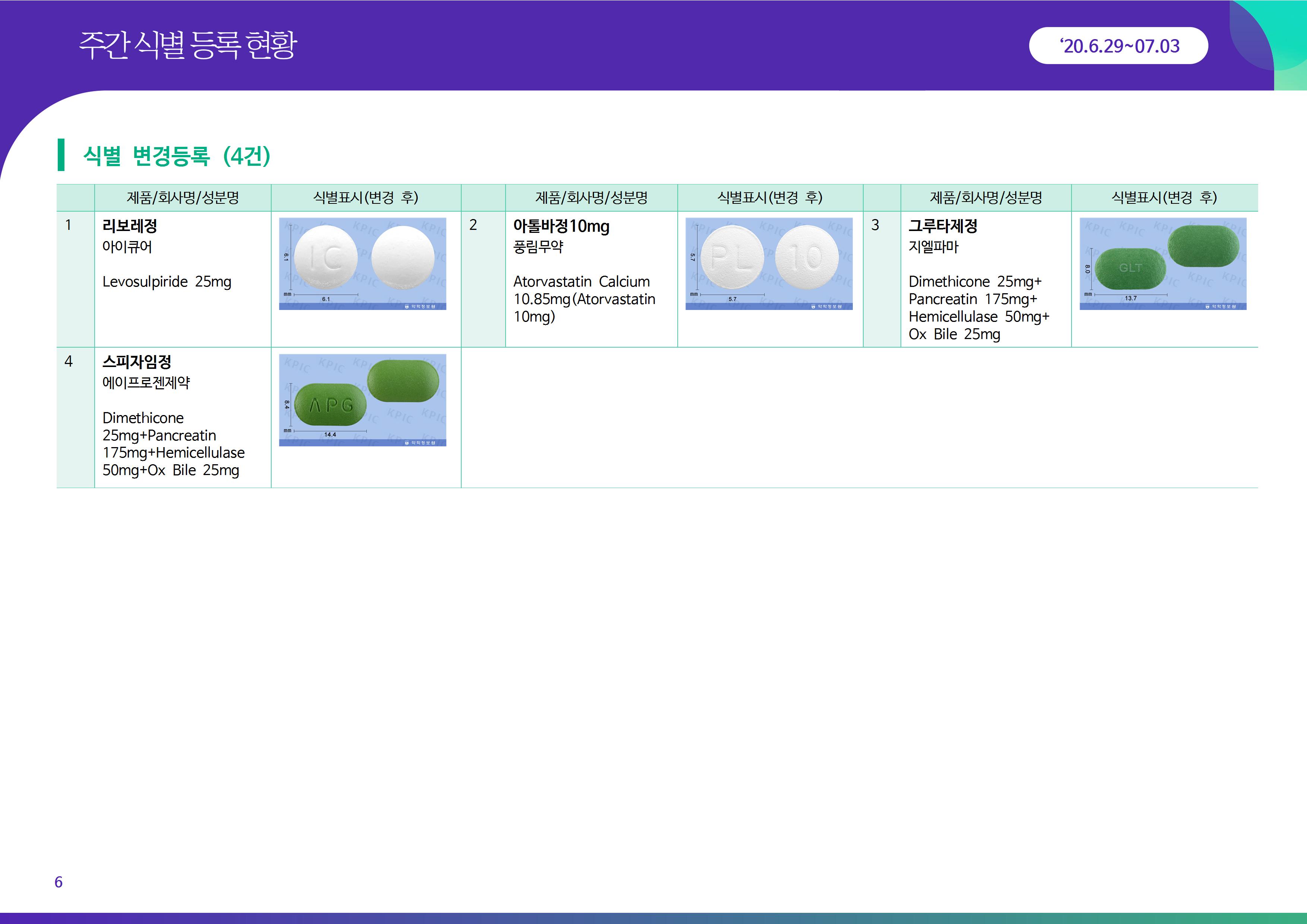The width and height of the screenshot is (1307, 924).
Task: Click the tablet imprinted with 10
Action: coord(807,257)
